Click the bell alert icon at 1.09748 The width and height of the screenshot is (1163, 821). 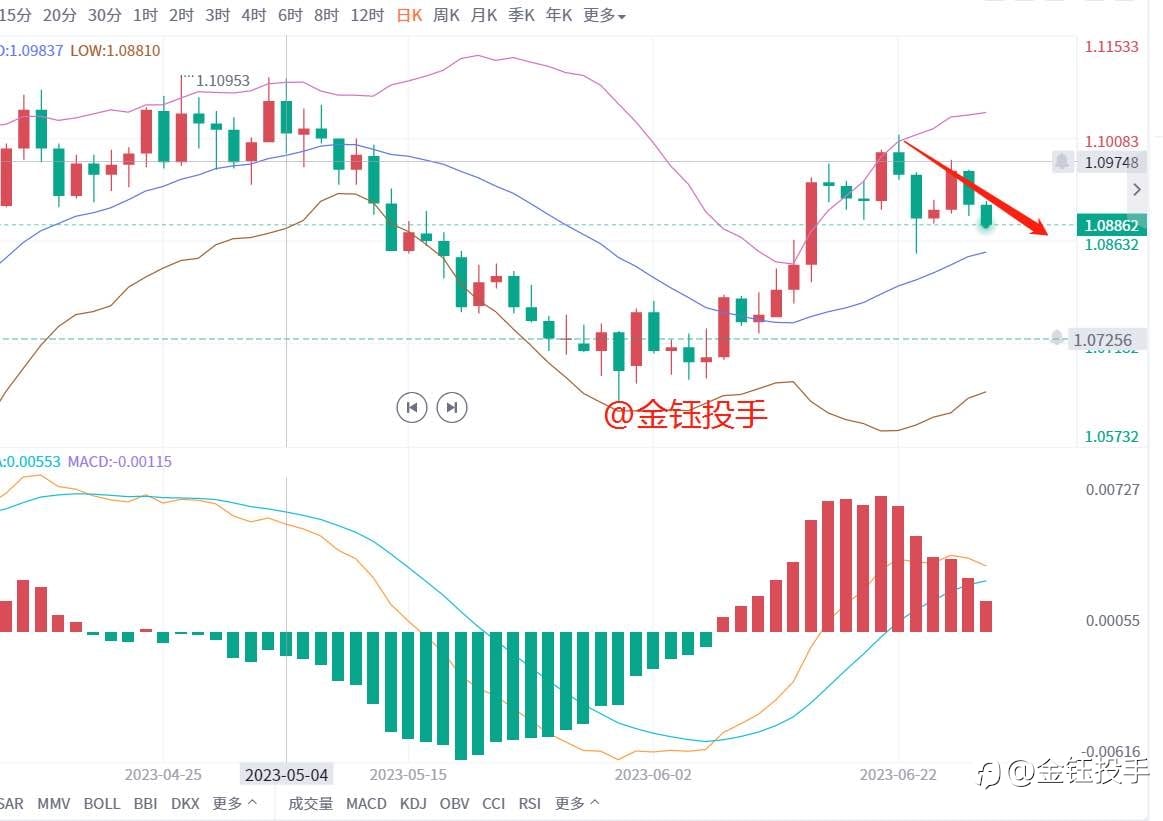click(x=1062, y=162)
